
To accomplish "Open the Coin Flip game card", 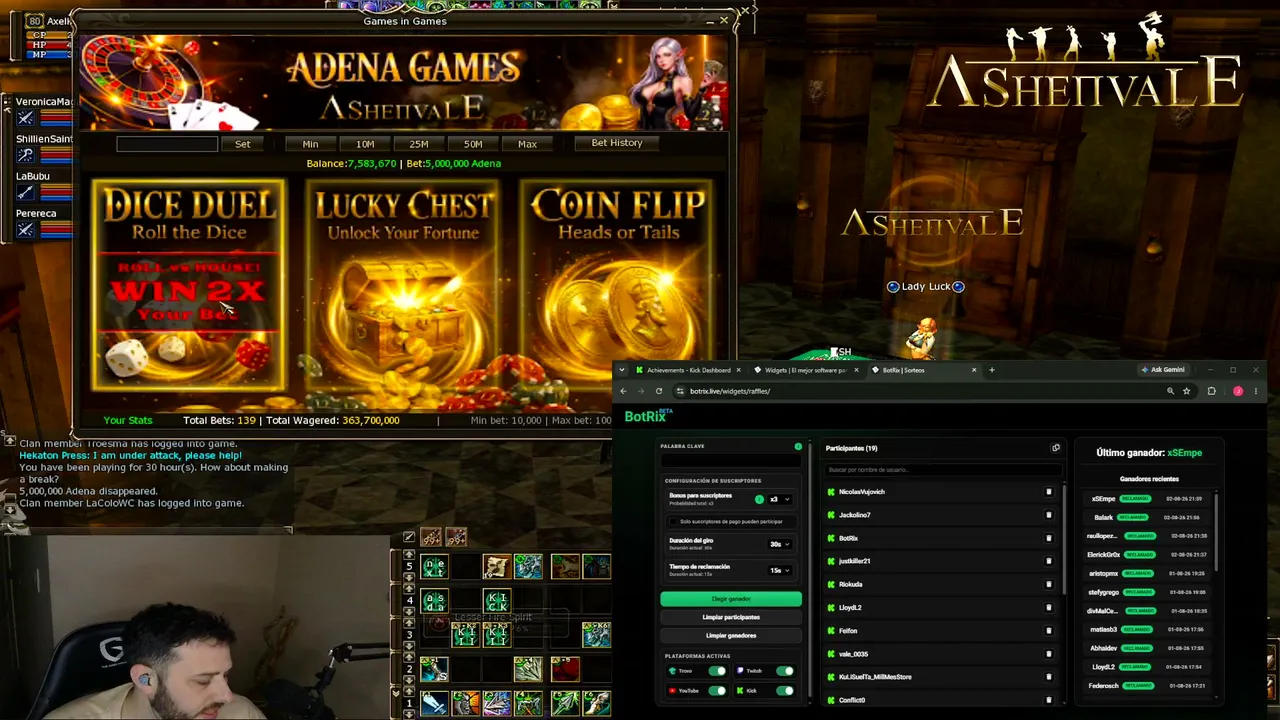I will 618,284.
